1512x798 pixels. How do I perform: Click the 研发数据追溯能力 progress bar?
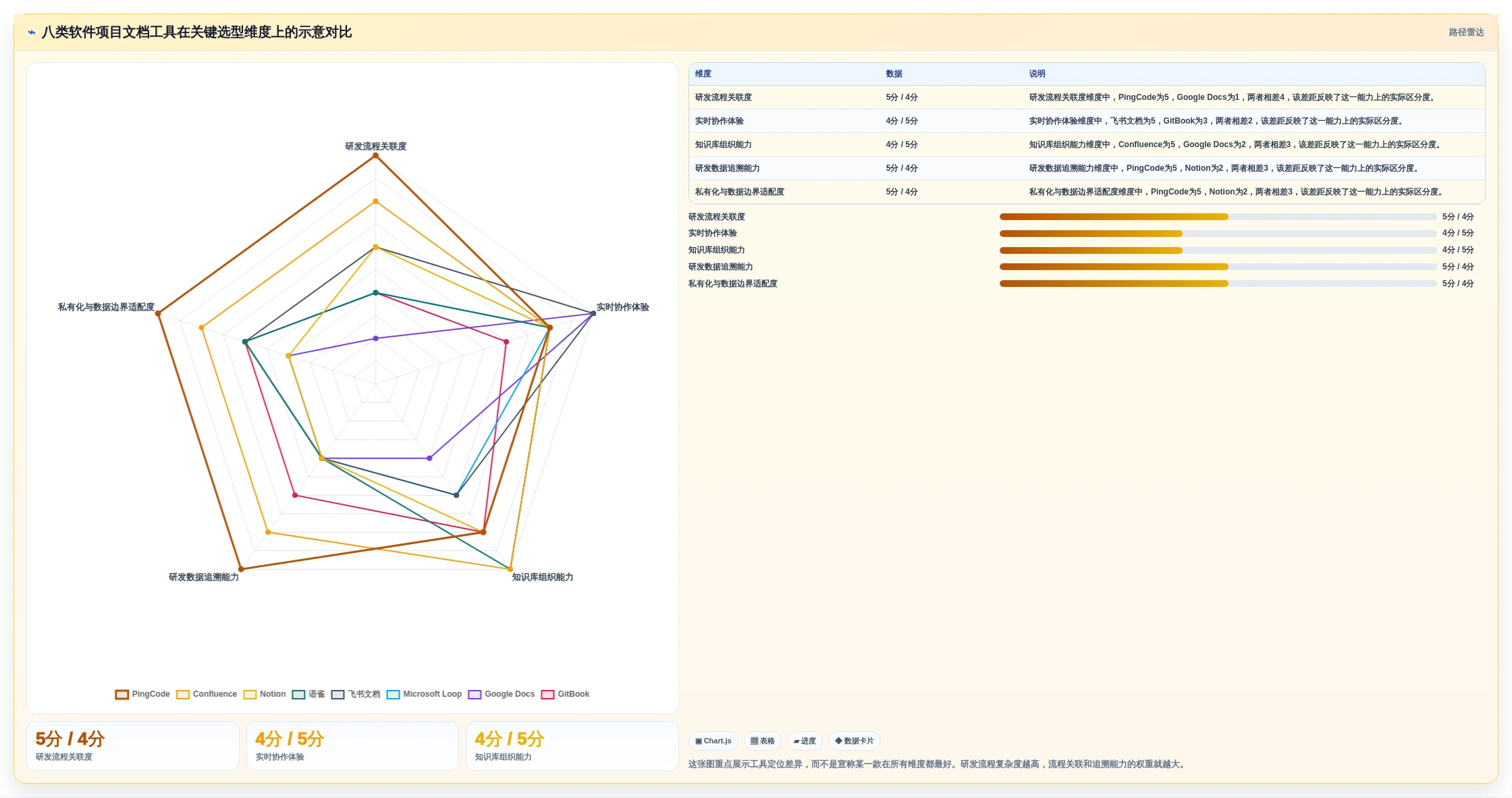point(1218,267)
